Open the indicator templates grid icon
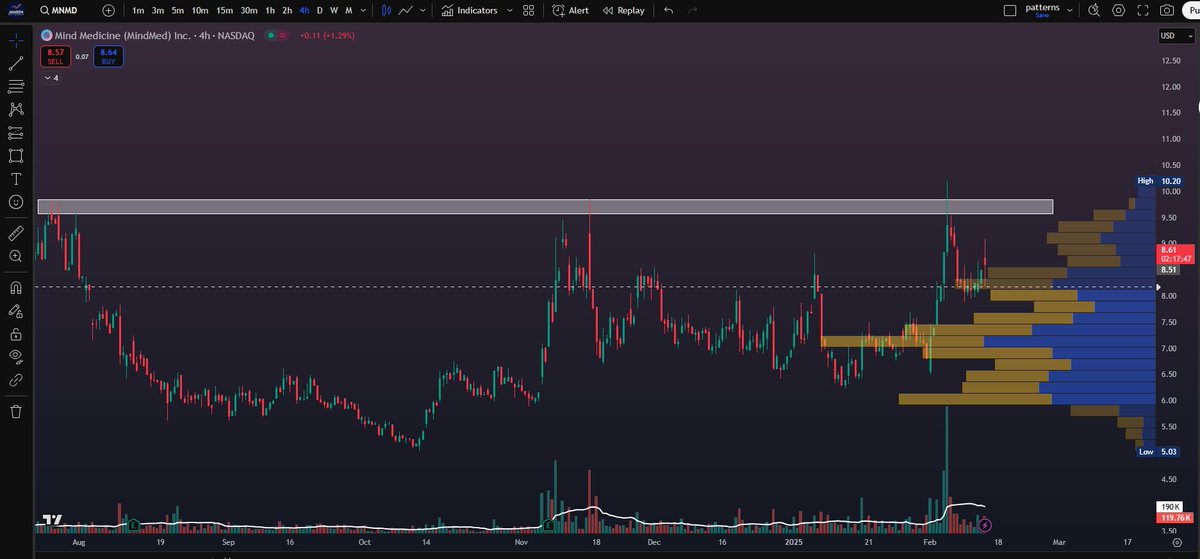 [528, 10]
